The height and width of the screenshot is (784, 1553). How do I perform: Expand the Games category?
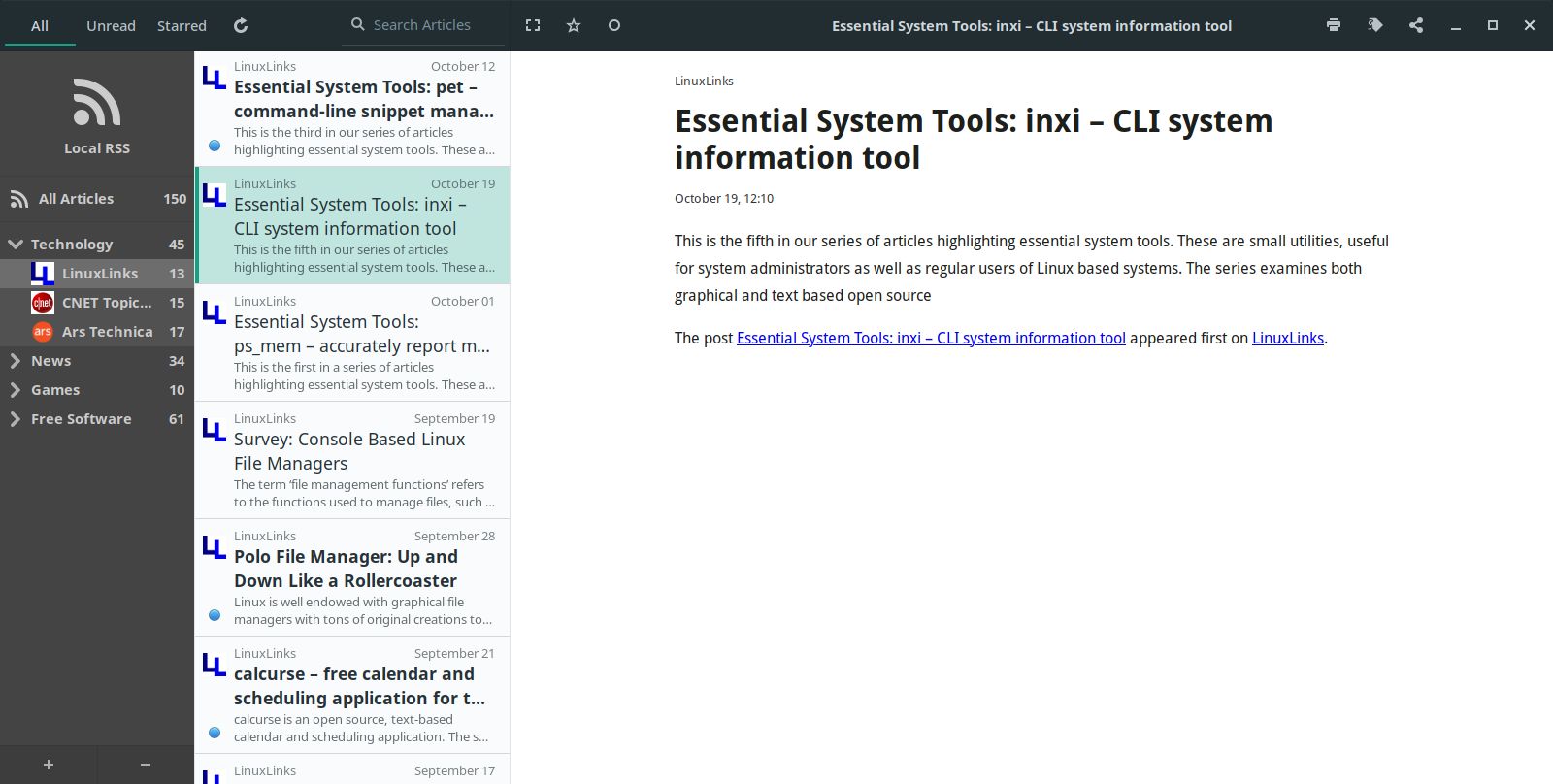click(x=16, y=390)
